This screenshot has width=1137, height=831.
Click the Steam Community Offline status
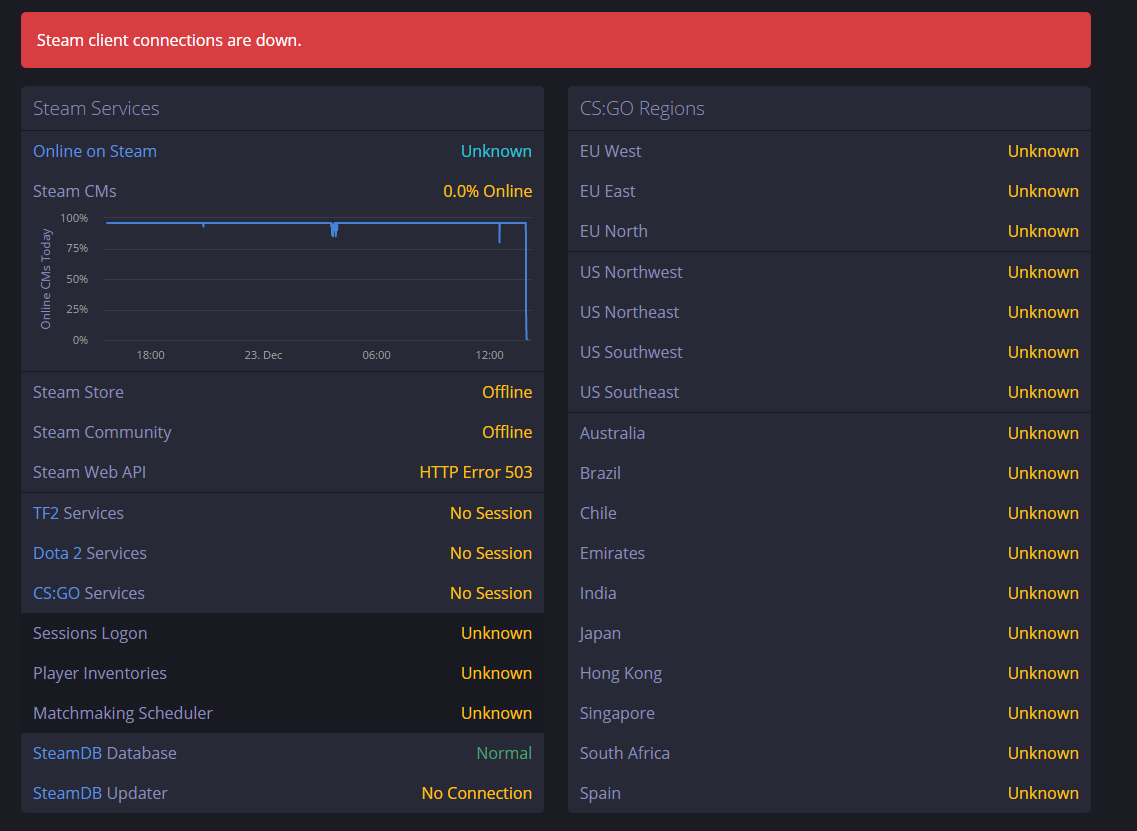[507, 431]
